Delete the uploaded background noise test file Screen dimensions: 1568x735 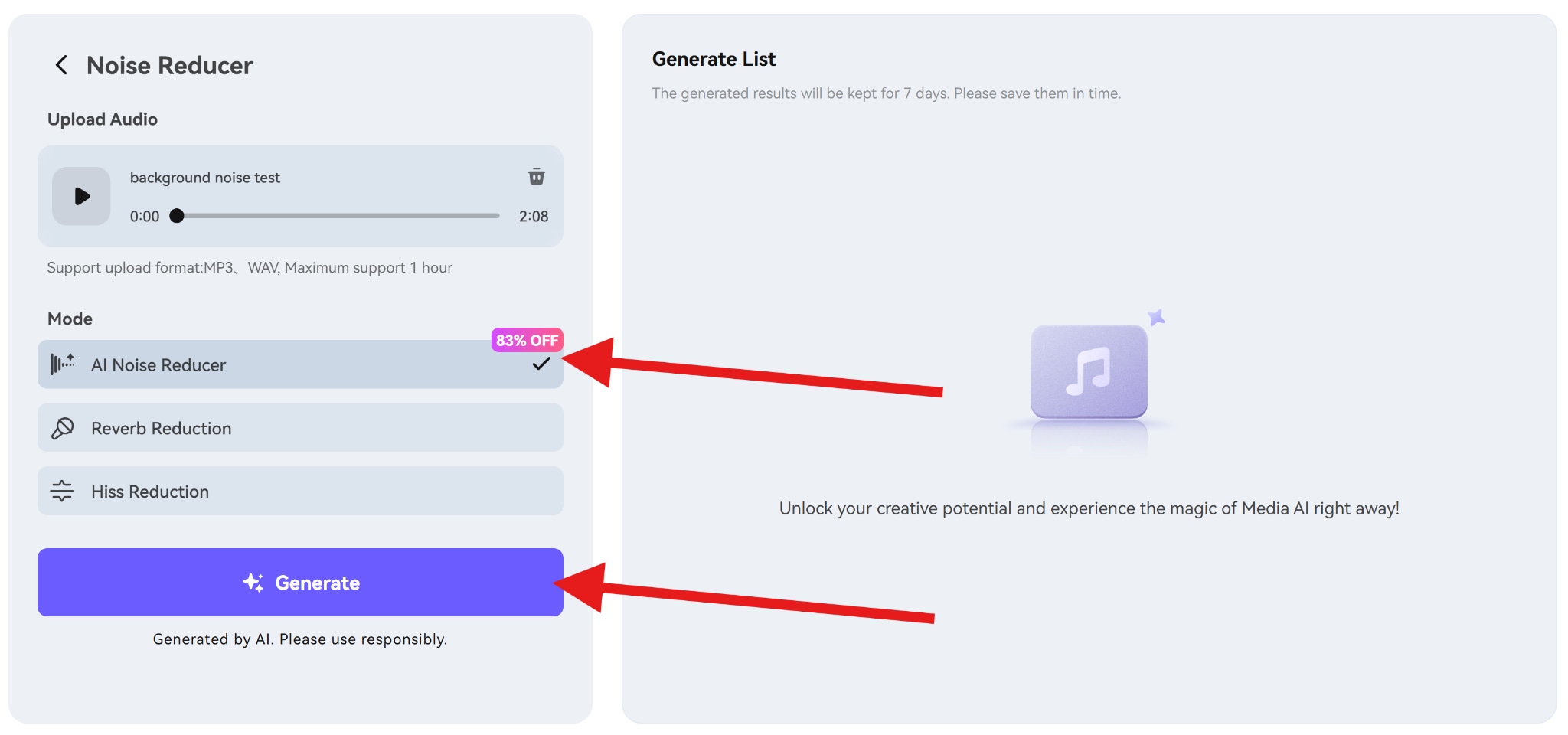[x=536, y=177]
